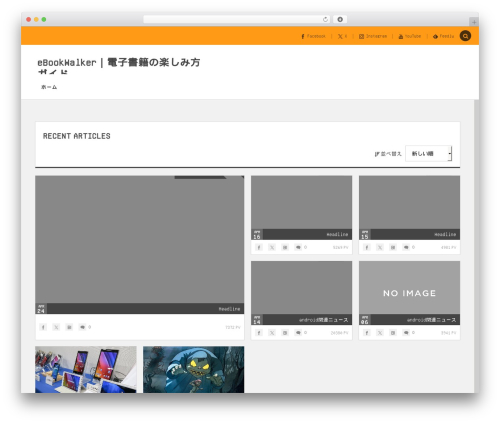
Task: Open comments on the Apr 15 article
Action: (408, 247)
